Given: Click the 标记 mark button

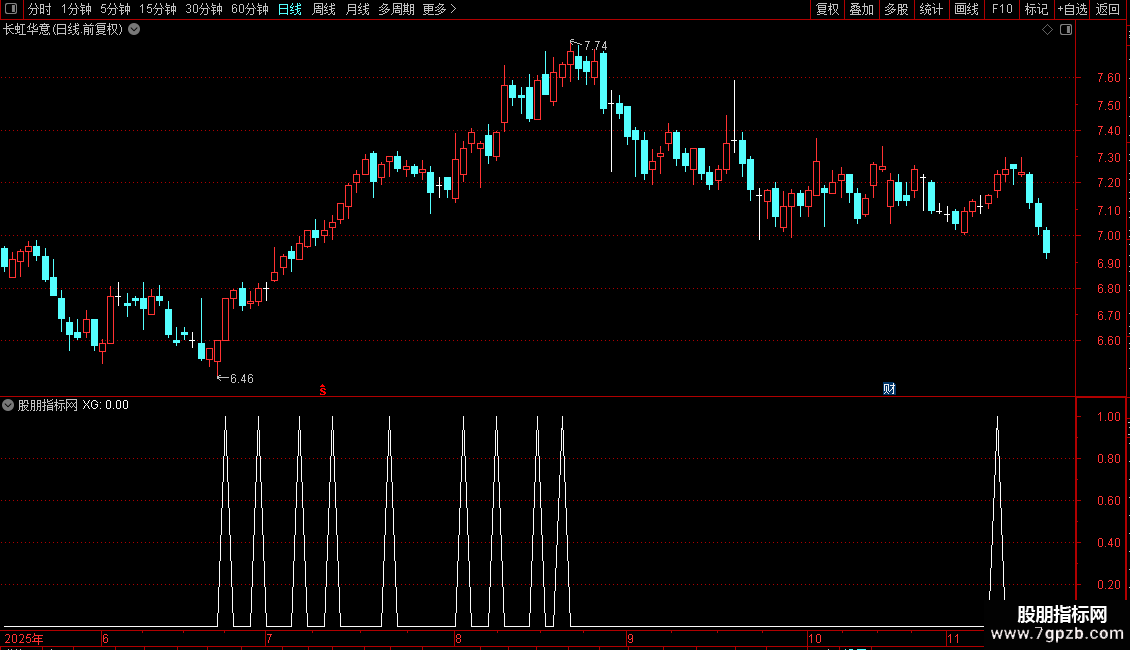Looking at the screenshot, I should [x=1036, y=9].
